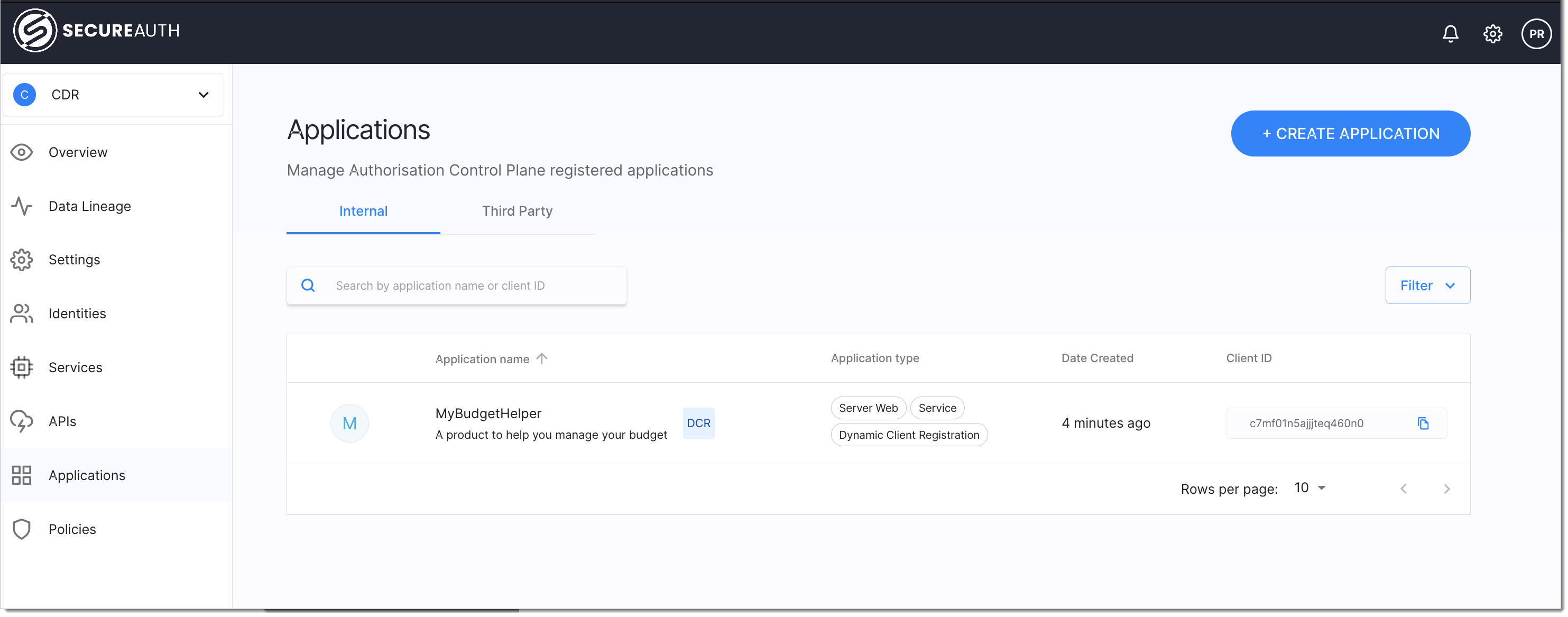Screen dimensions: 1568x617
Task: Click the MyBudgetHelper application row
Action: [x=878, y=421]
